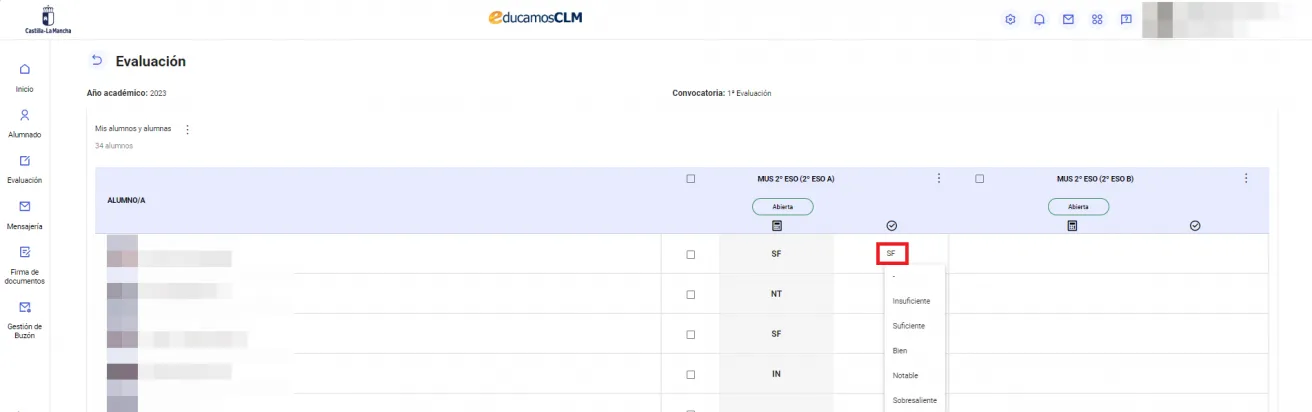Image resolution: width=1312 pixels, height=412 pixels.
Task: Click the Castilla-La Mancha logo
Action: coord(48,19)
